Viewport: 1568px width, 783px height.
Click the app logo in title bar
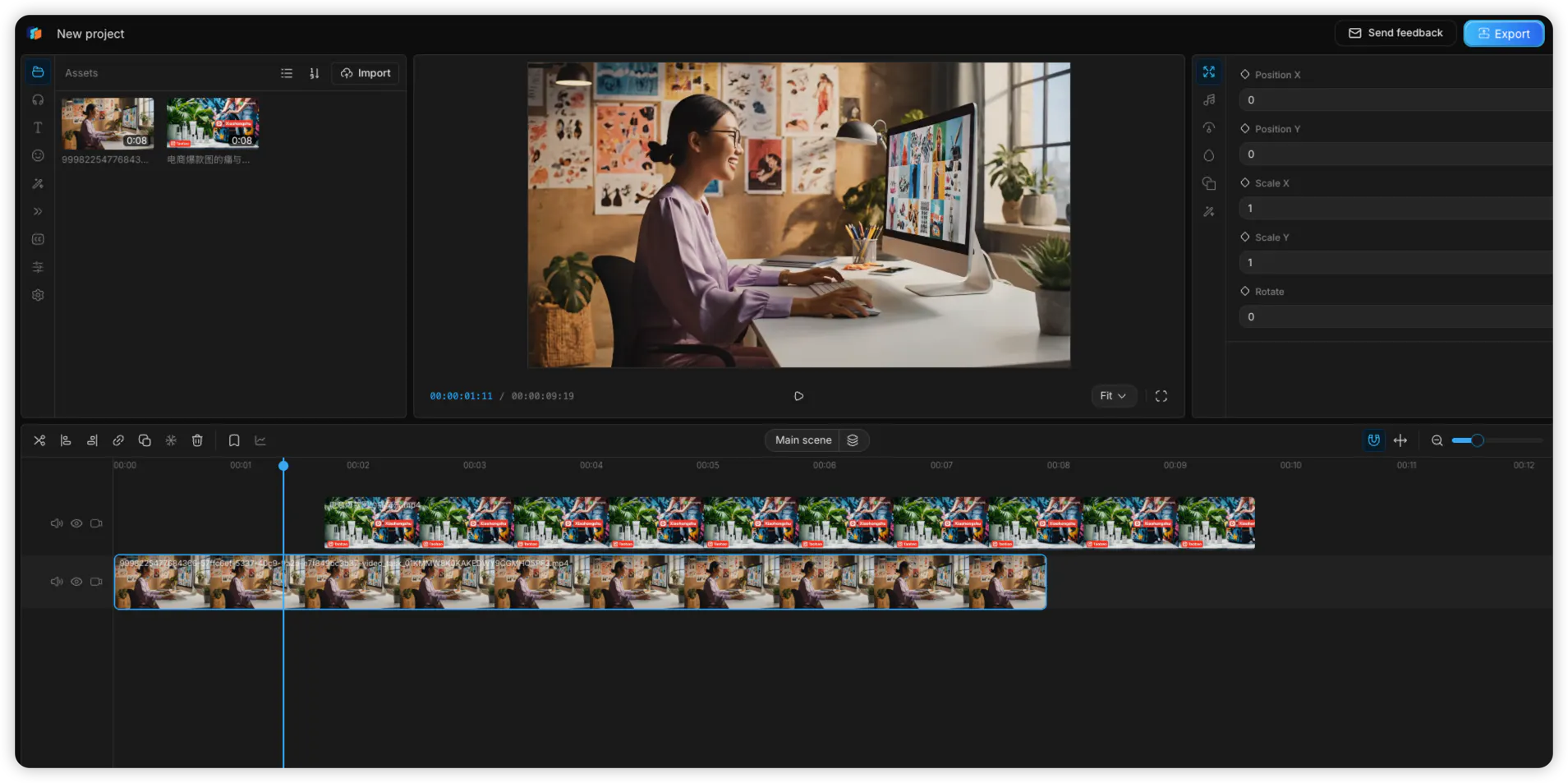35,34
